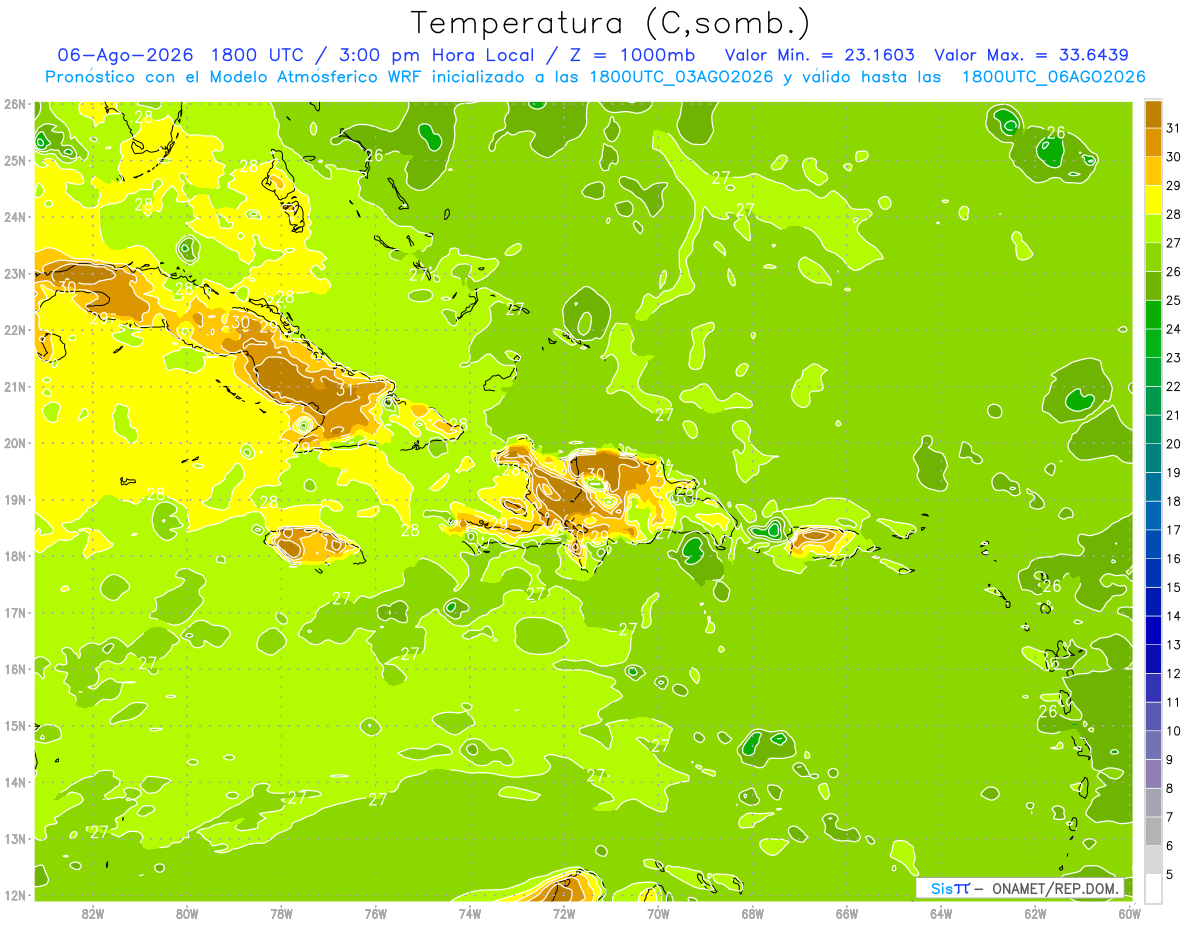Click the 22N latitude axis label
This screenshot has height=927, width=1200.
pos(14,330)
